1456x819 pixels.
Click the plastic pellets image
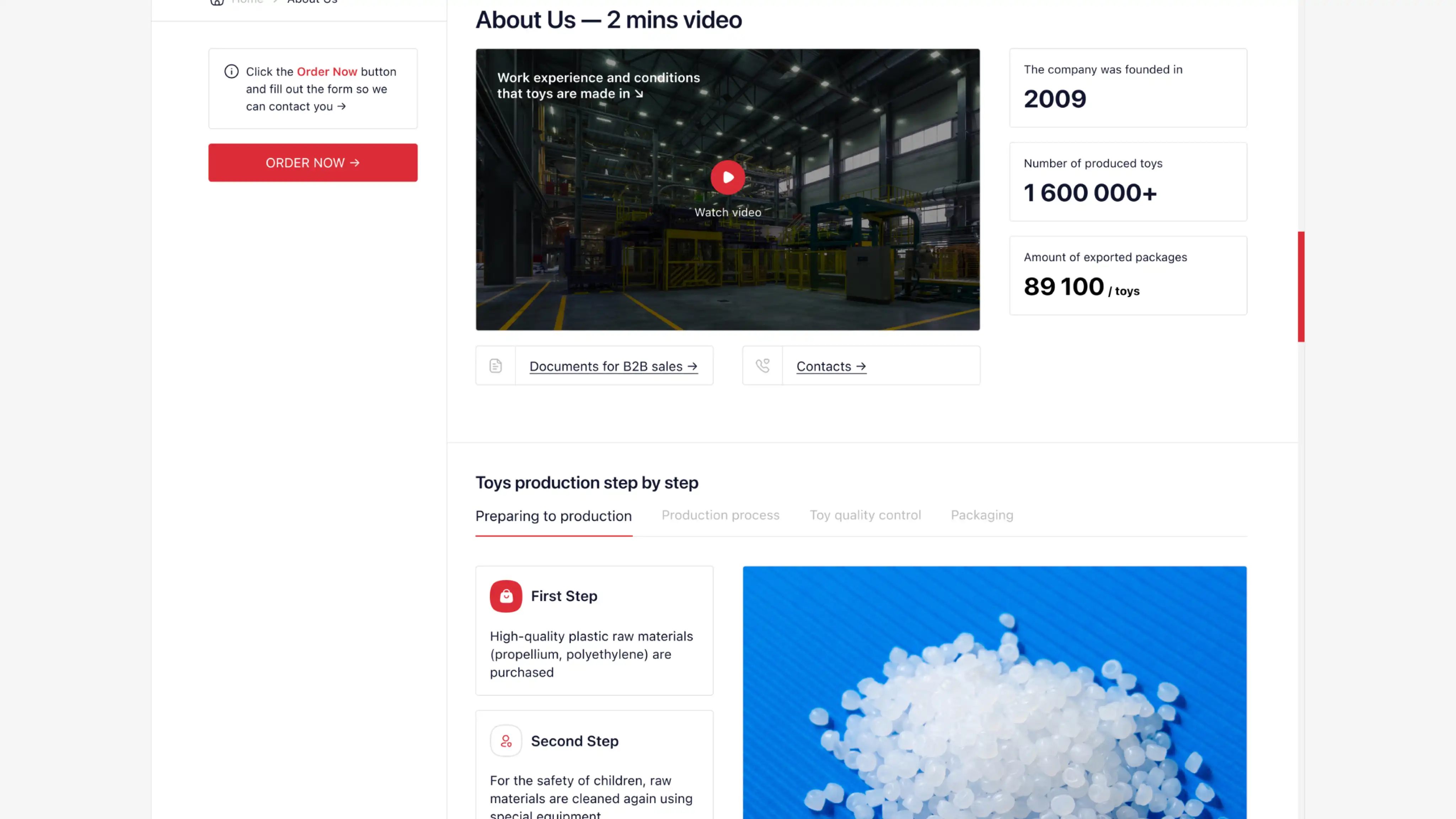click(994, 692)
